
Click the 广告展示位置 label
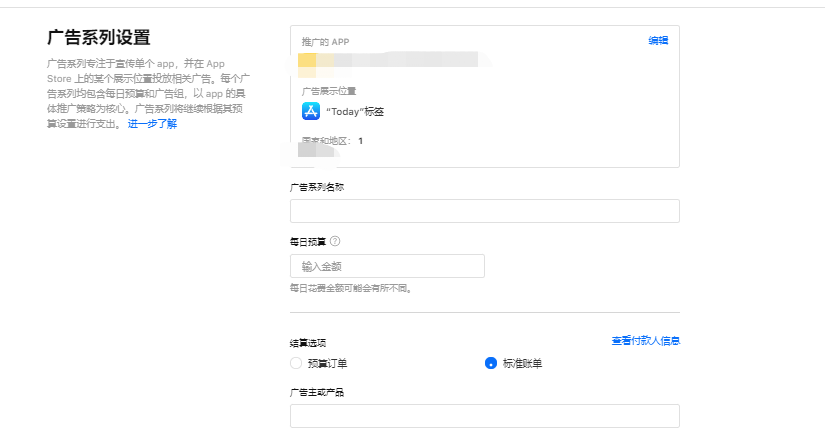pyautogui.click(x=329, y=91)
